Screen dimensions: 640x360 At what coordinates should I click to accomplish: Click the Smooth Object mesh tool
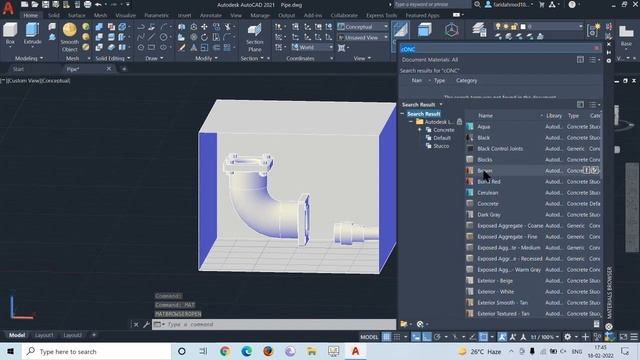[70, 37]
